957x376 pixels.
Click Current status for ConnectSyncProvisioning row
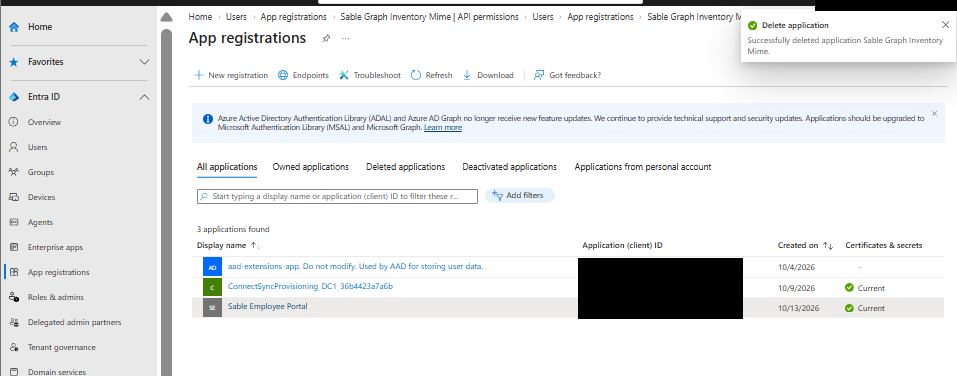(x=865, y=287)
